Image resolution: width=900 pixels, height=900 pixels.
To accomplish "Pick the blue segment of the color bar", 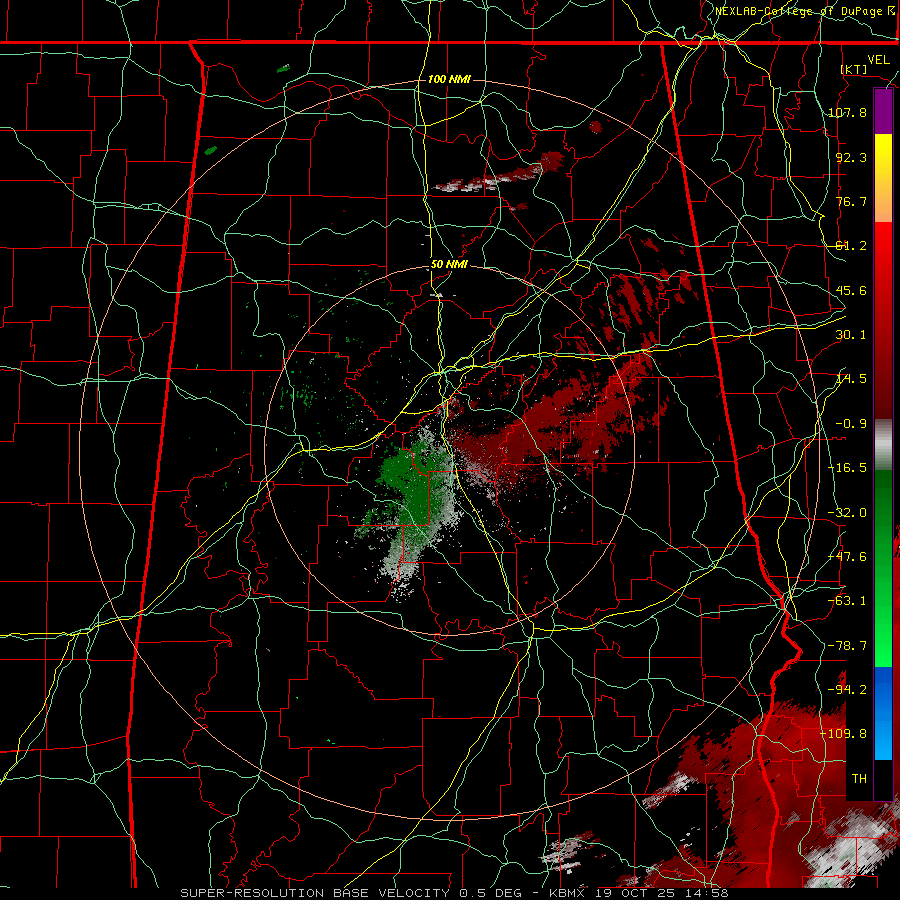I will point(883,713).
